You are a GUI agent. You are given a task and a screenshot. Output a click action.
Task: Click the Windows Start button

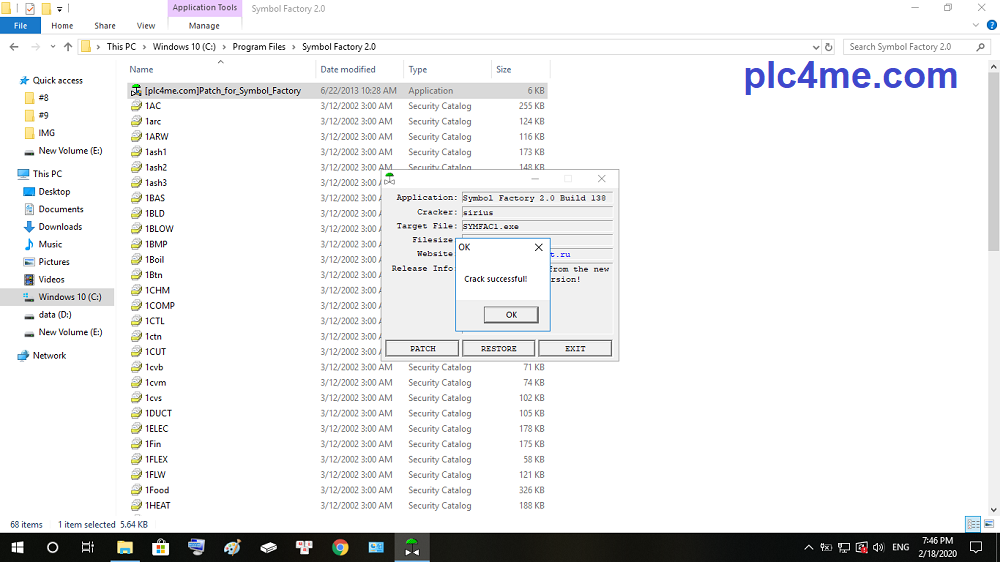17,547
